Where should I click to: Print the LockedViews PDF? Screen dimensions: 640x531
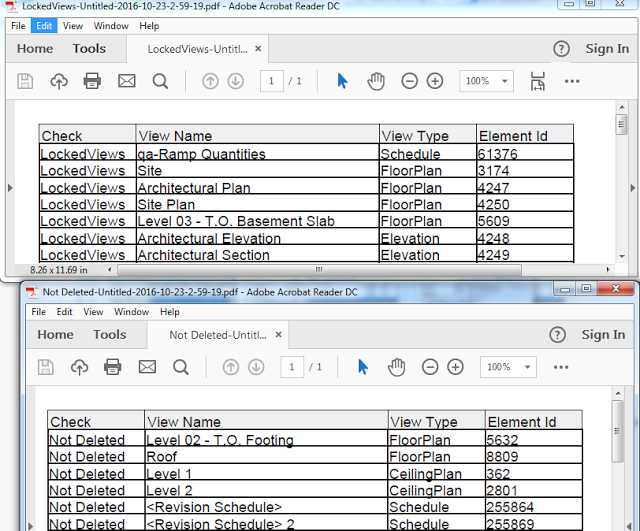coord(92,81)
